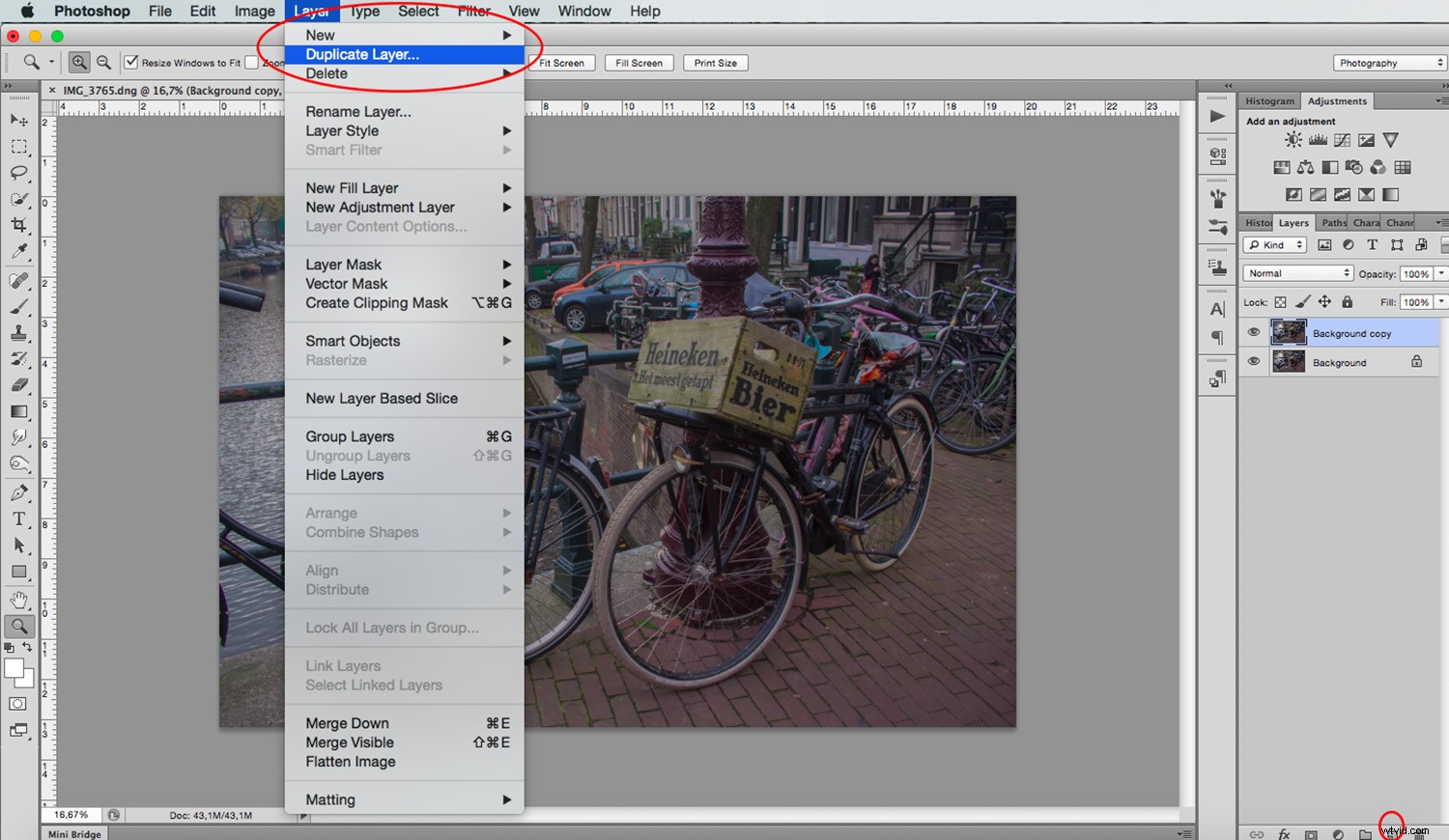Add a Levels adjustment layer
The image size is (1449, 840).
click(x=1318, y=140)
